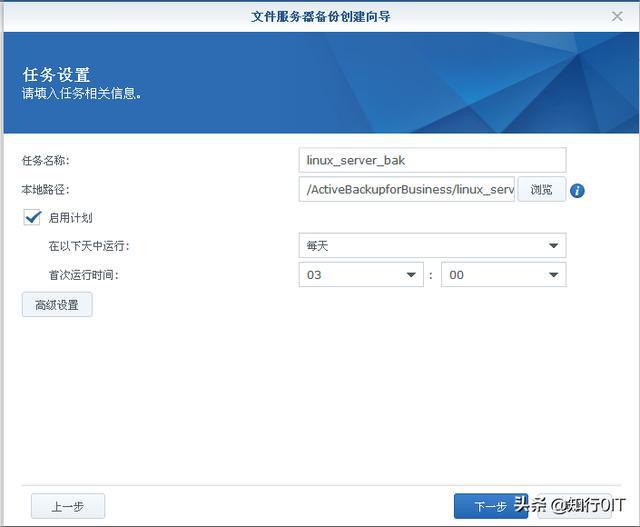This screenshot has height=527, width=640.
Task: Open the minute dropdown showing 00
Action: [x=503, y=275]
